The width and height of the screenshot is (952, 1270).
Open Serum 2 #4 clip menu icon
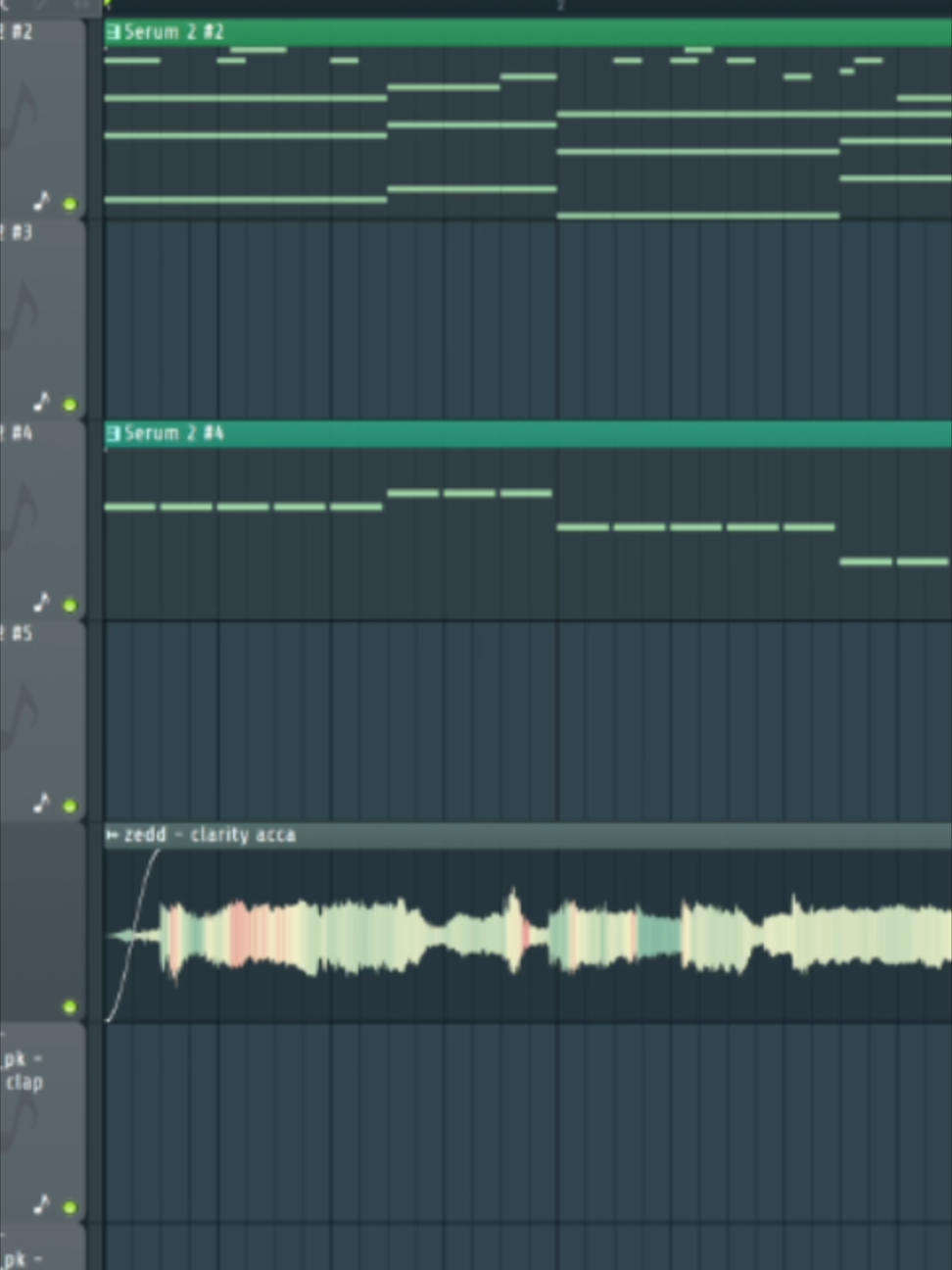click(x=114, y=433)
